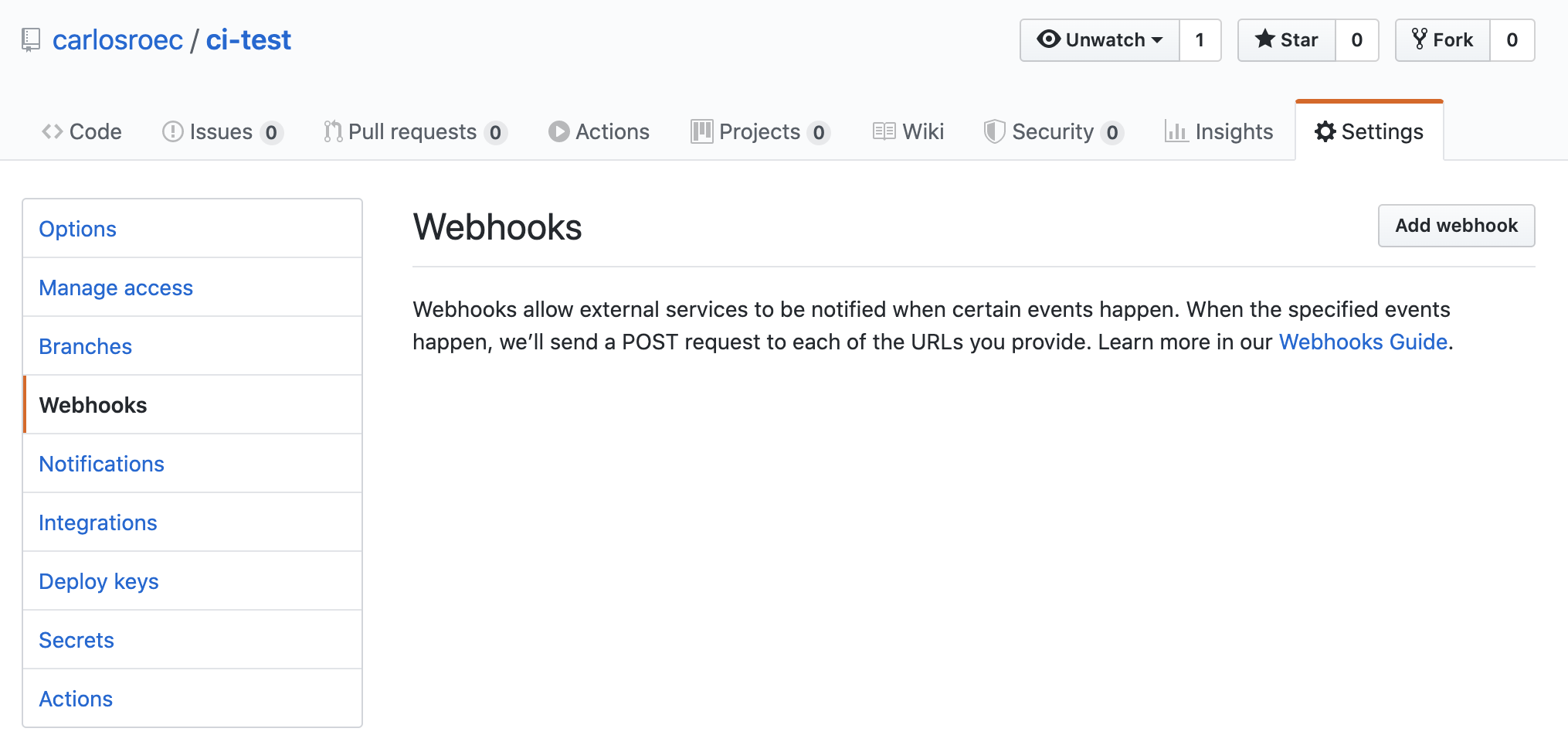Image resolution: width=1568 pixels, height=742 pixels.
Task: Open the top Actions tab
Action: 599,132
